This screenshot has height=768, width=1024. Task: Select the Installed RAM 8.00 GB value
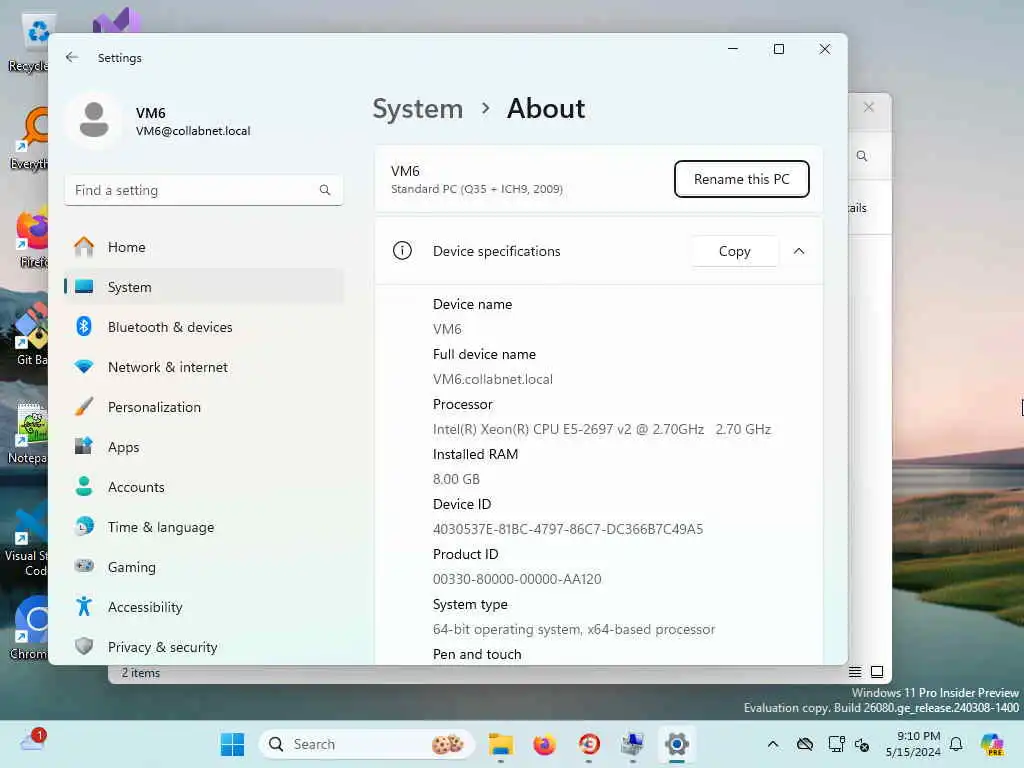tap(456, 479)
